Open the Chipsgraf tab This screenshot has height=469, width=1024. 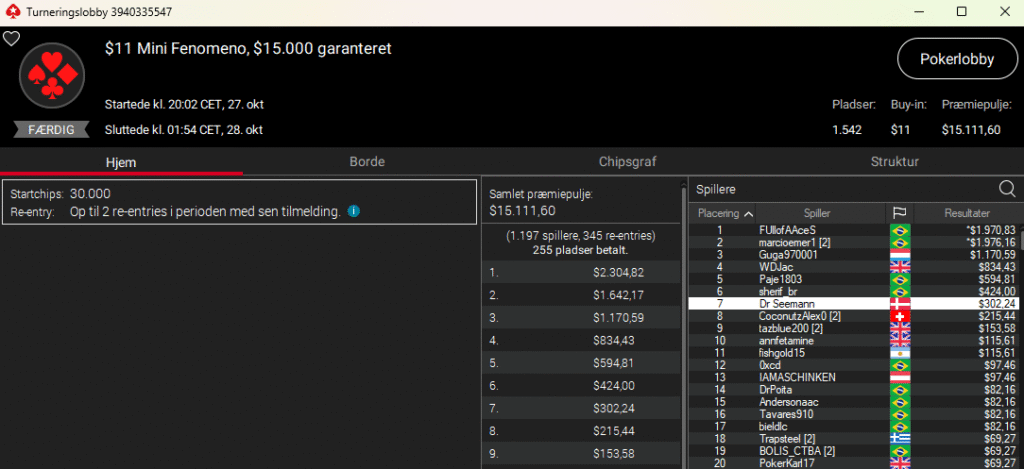627,161
